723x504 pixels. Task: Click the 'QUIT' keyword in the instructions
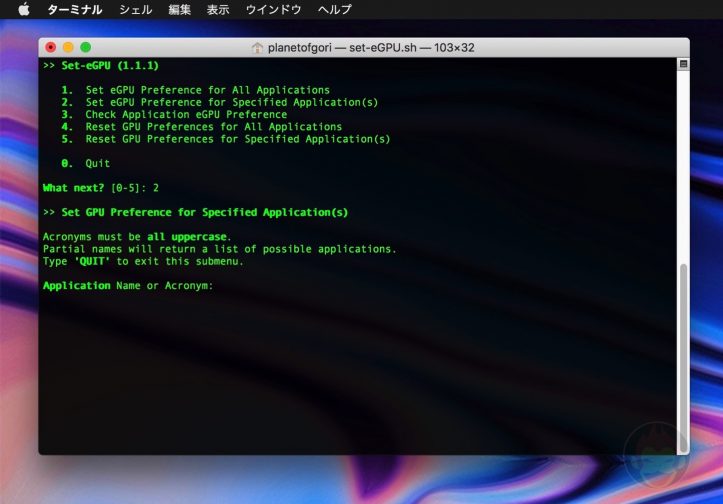[x=91, y=261]
